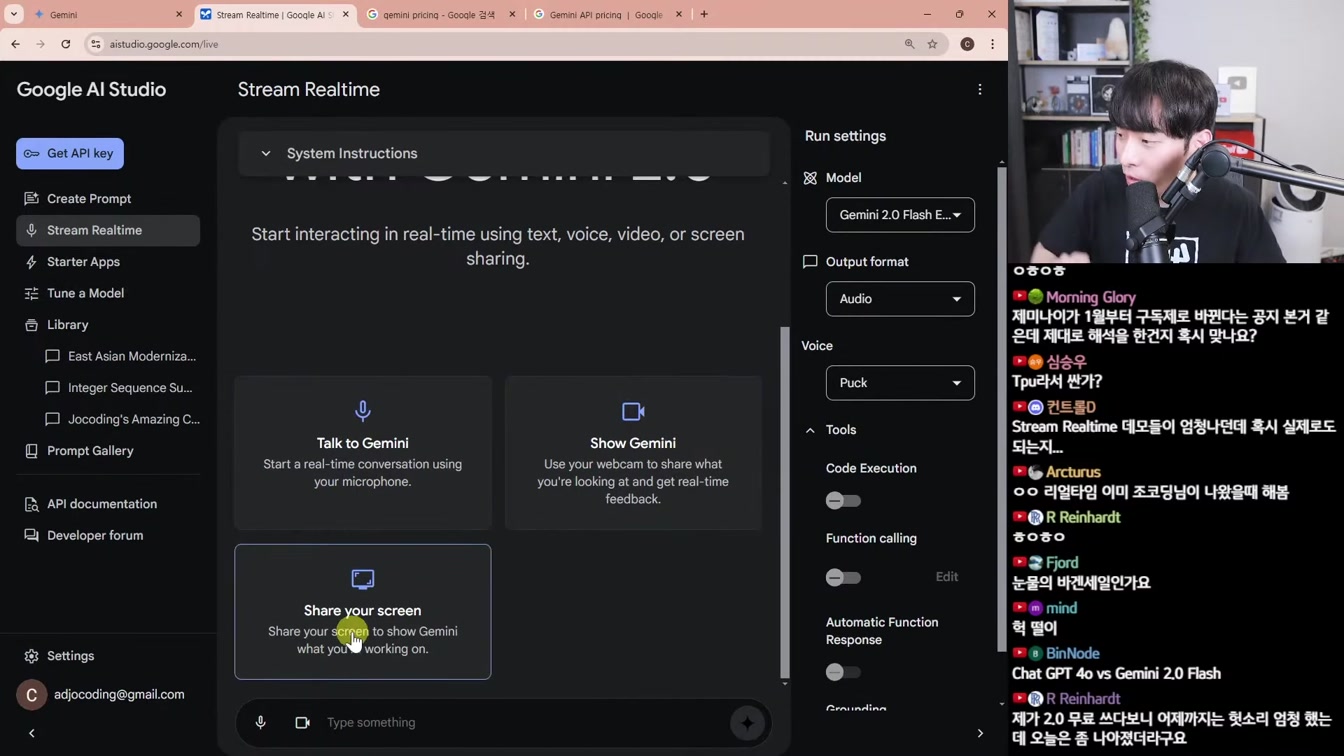Image resolution: width=1344 pixels, height=756 pixels.
Task: Click the site info icon in address bar
Action: [96, 44]
